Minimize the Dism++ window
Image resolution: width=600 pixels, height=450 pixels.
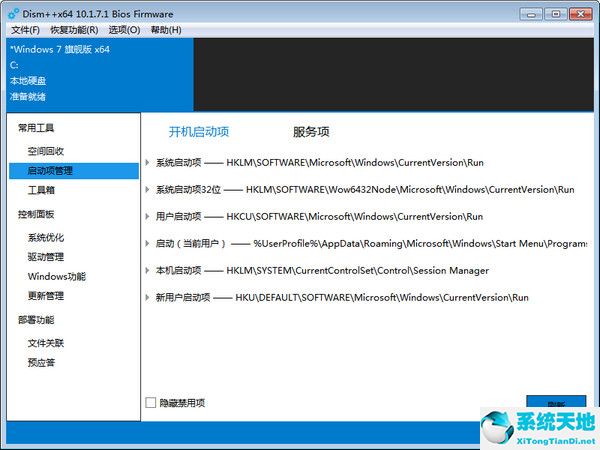(531, 15)
